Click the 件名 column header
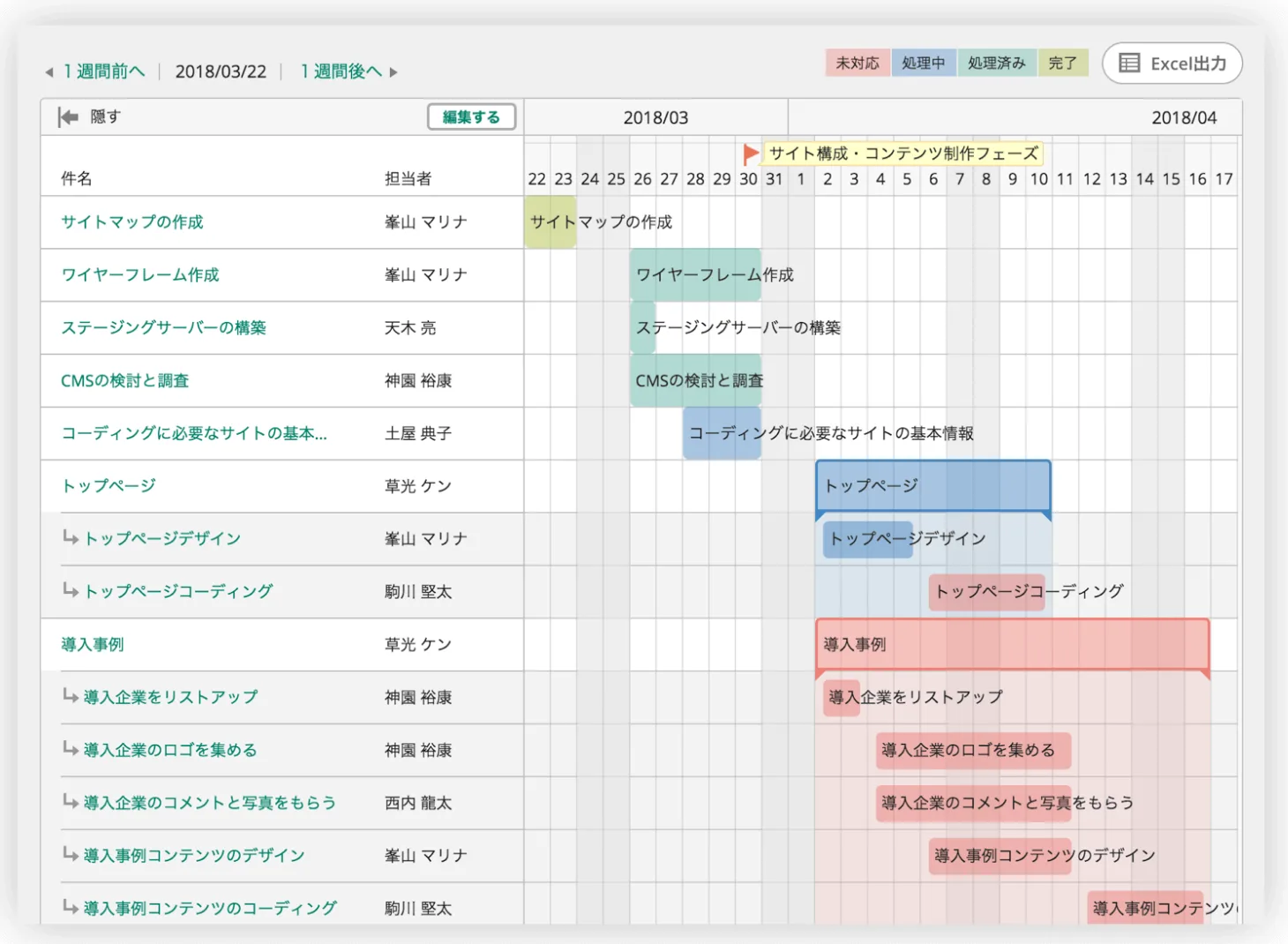 [76, 179]
